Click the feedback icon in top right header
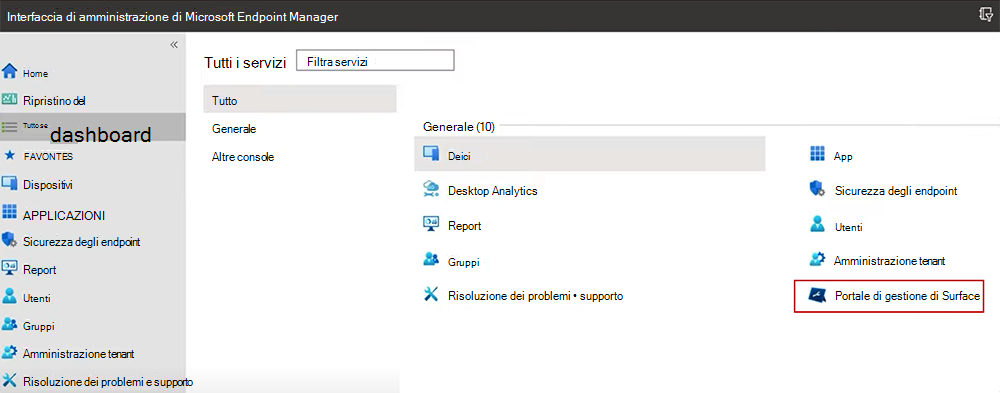The height and width of the screenshot is (393, 1000). tap(985, 15)
